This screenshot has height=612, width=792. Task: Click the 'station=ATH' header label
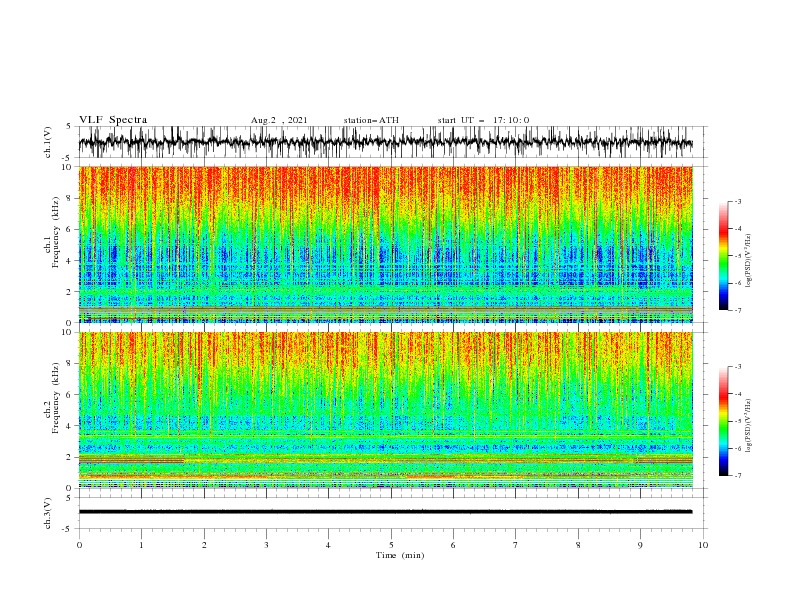(371, 120)
